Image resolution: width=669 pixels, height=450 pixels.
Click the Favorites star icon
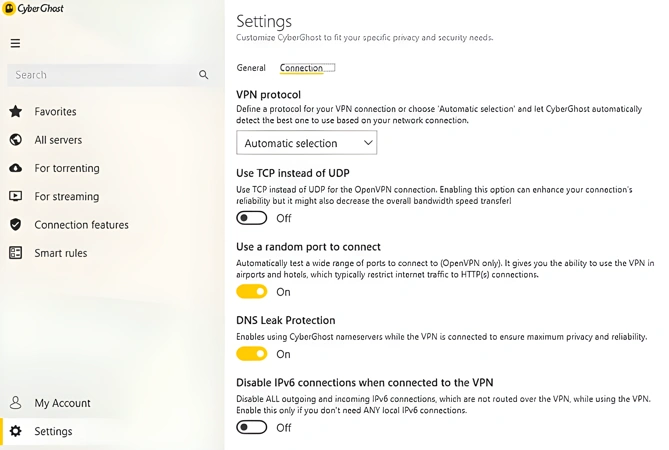(16, 111)
